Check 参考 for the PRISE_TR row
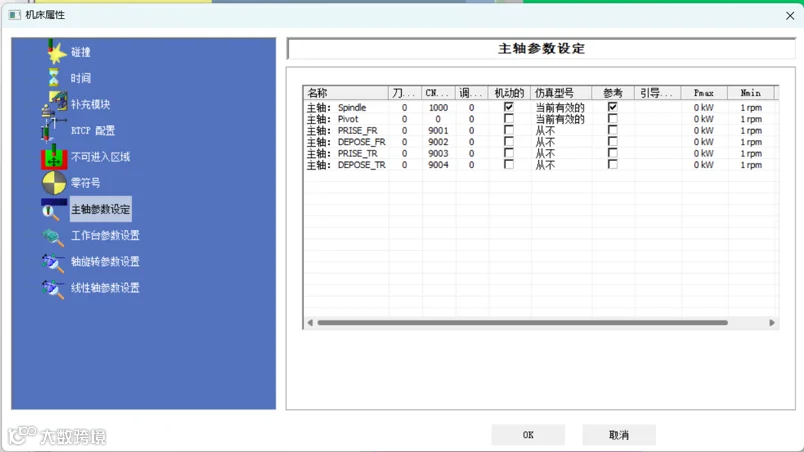The width and height of the screenshot is (804, 452). coord(612,153)
